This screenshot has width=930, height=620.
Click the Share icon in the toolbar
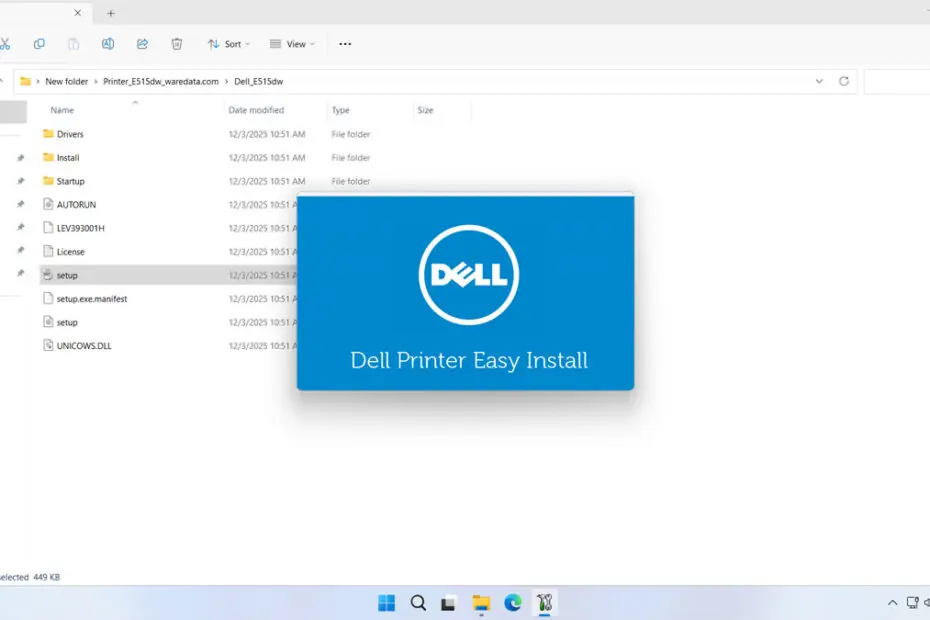tap(142, 44)
